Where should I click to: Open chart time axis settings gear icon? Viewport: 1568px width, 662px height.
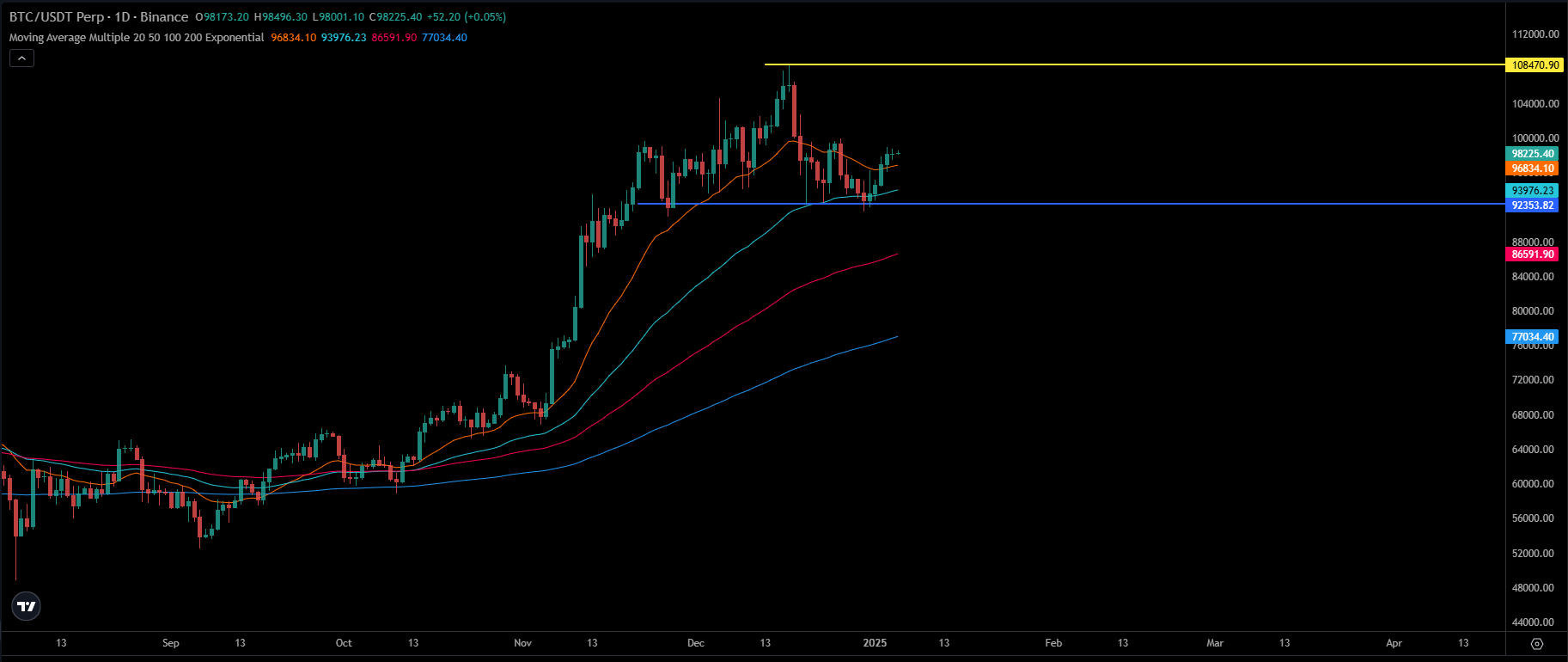pos(1537,643)
